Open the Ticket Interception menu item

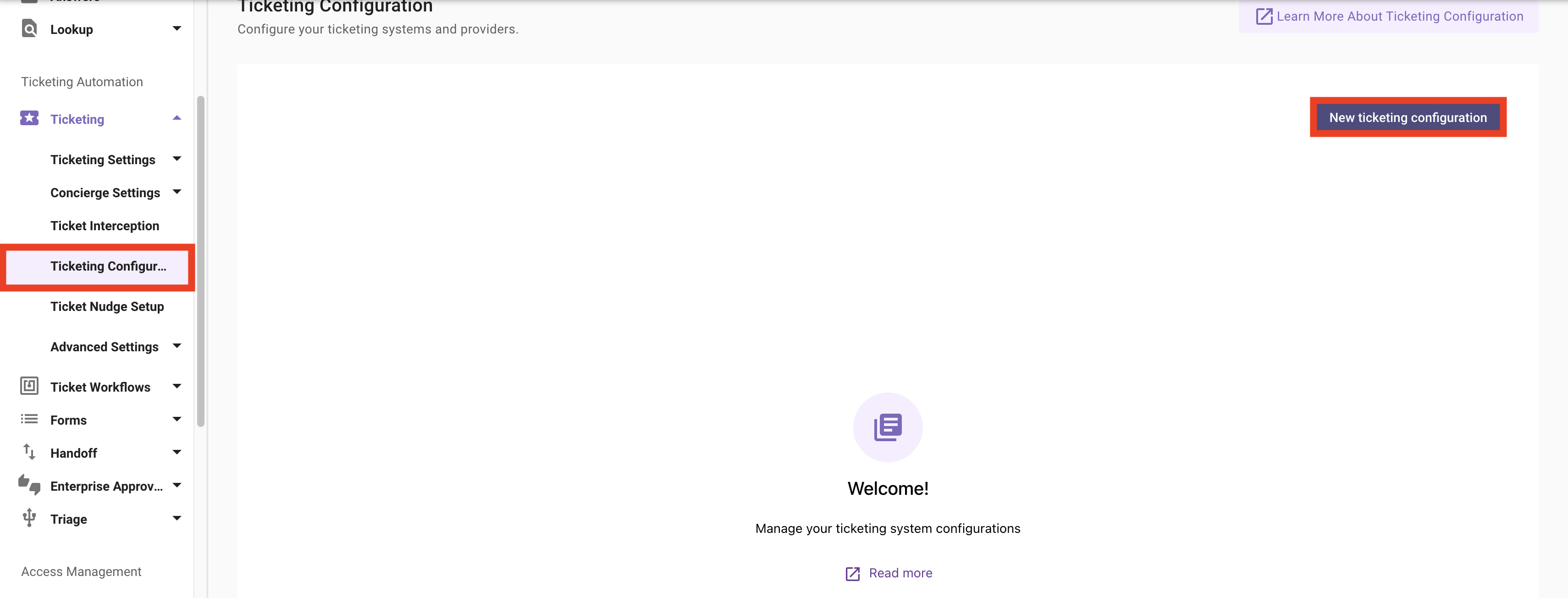(x=105, y=226)
